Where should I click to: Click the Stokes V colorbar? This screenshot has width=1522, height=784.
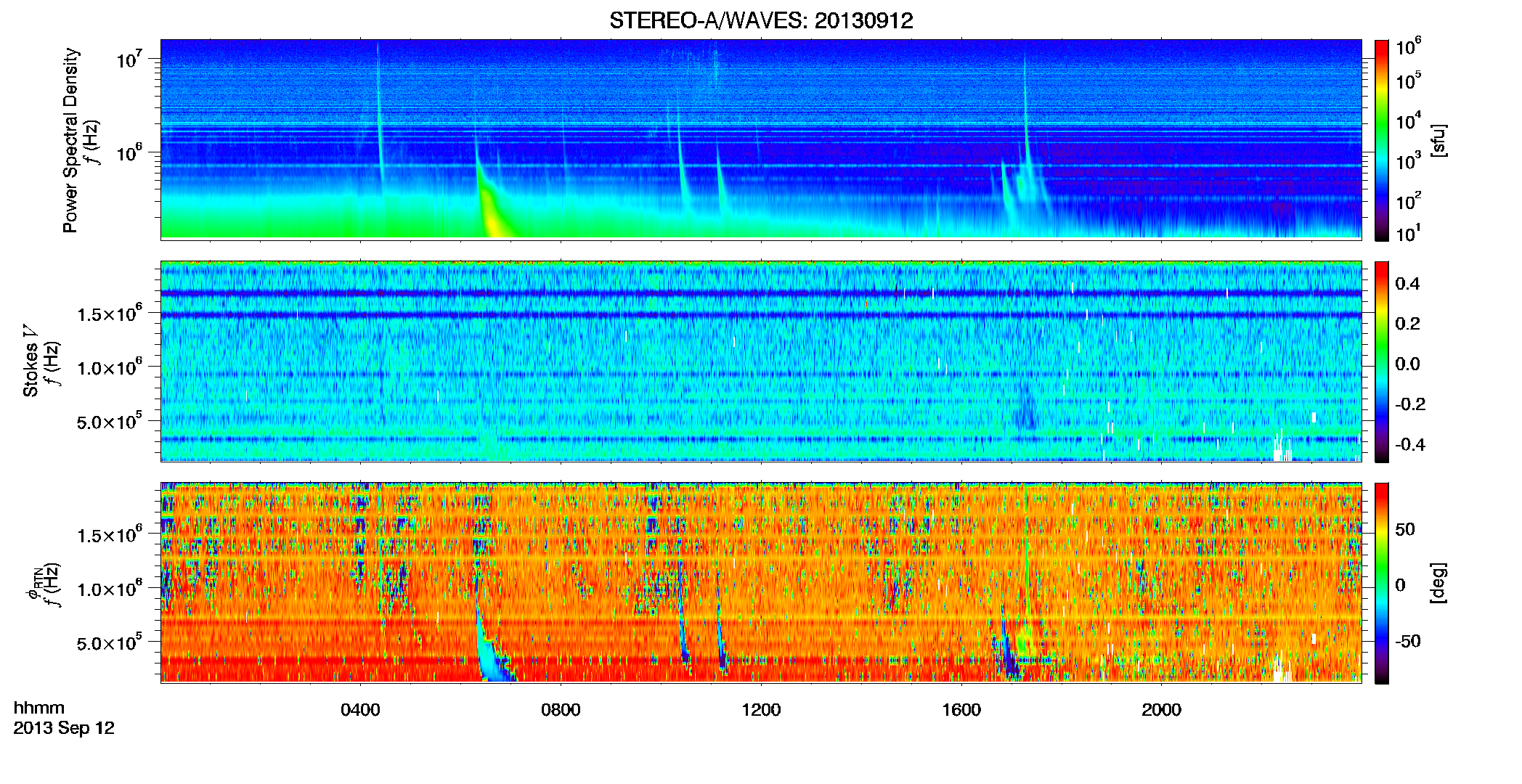point(1381,362)
